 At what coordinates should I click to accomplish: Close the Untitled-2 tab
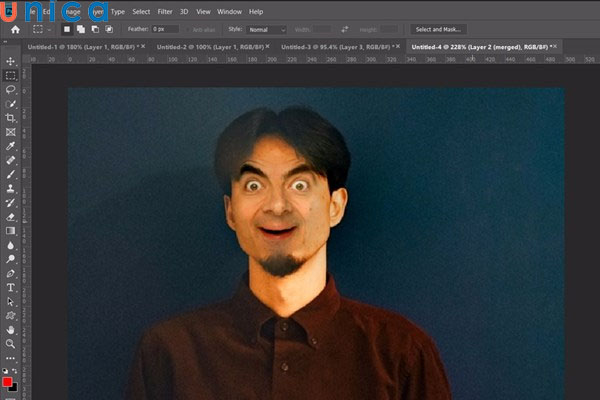point(267,46)
